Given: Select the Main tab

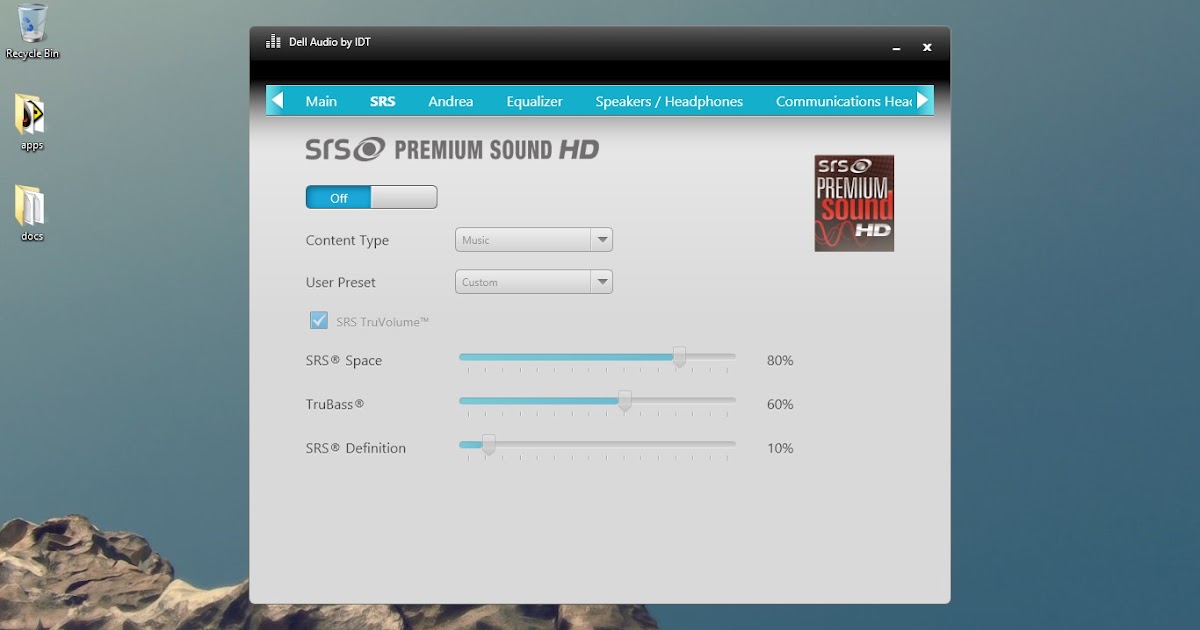Looking at the screenshot, I should [321, 100].
